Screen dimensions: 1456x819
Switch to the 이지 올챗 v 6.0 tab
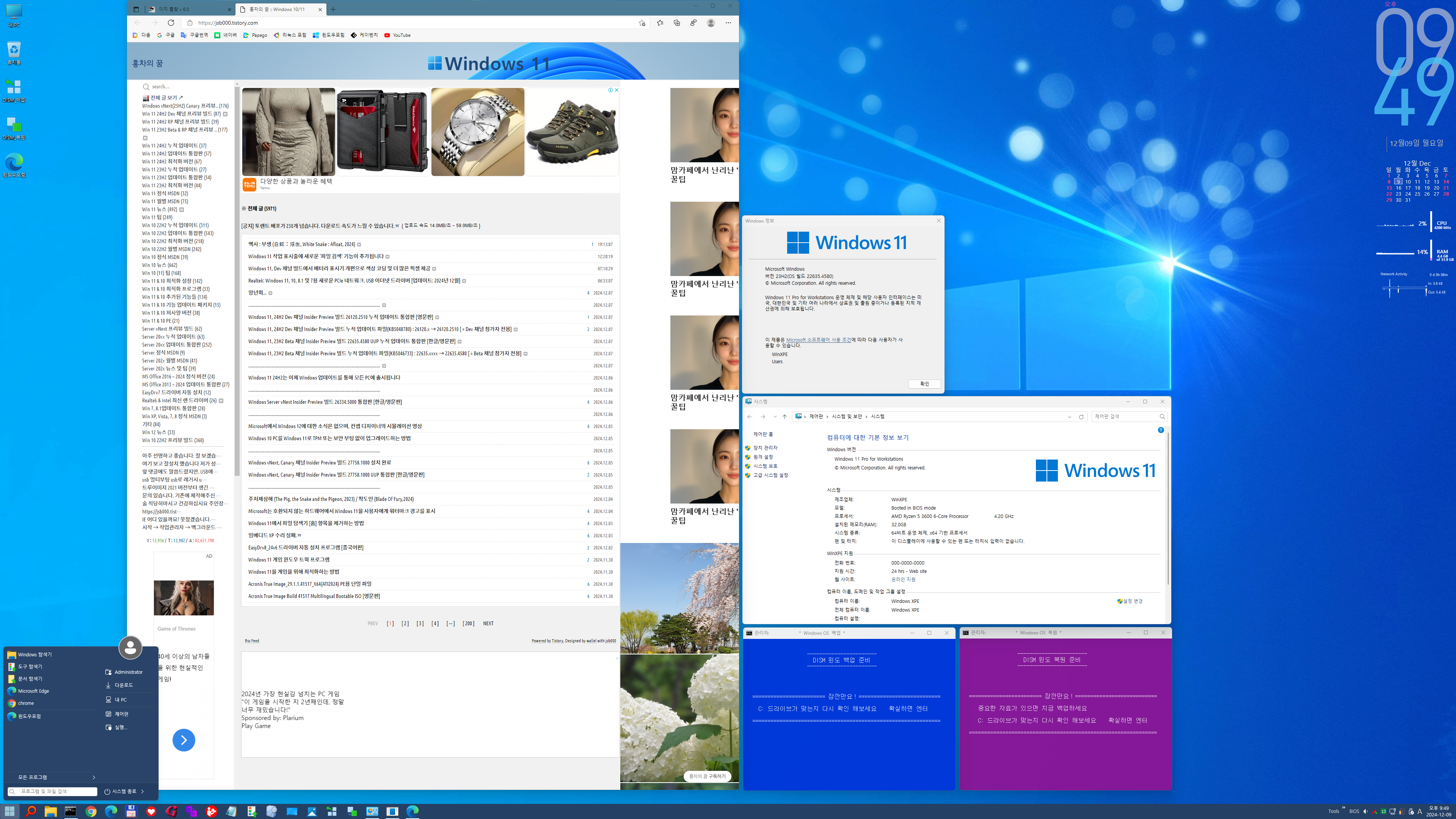(189, 9)
